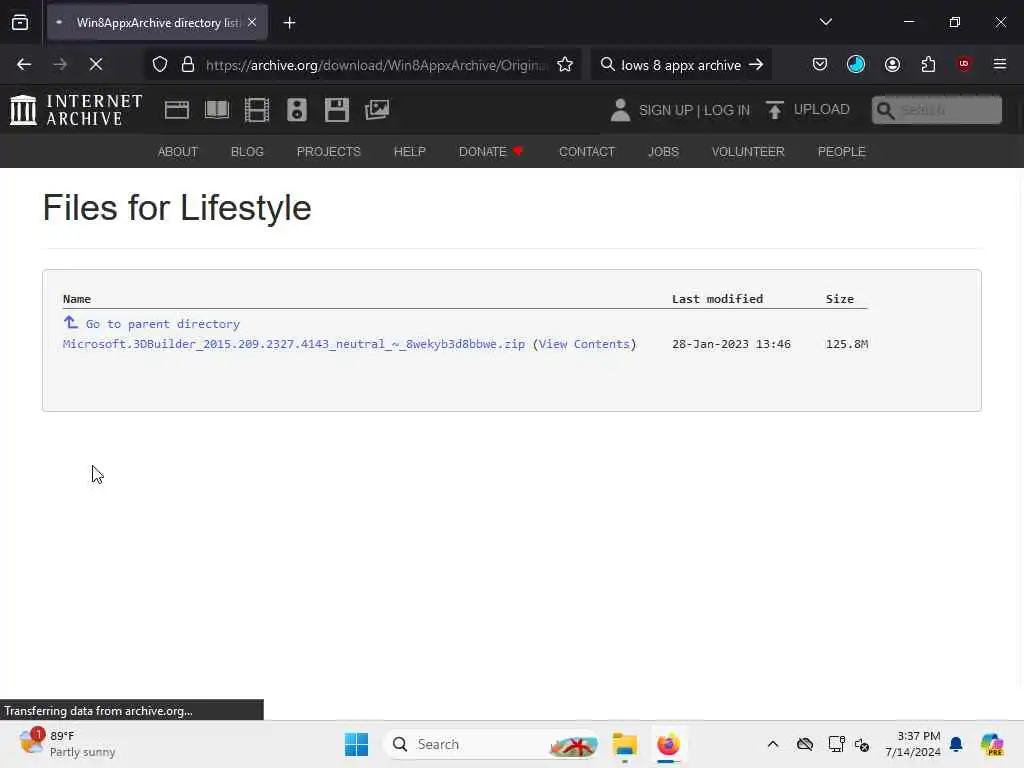Click the SIGN UP link
The width and height of the screenshot is (1024, 768).
coord(666,110)
